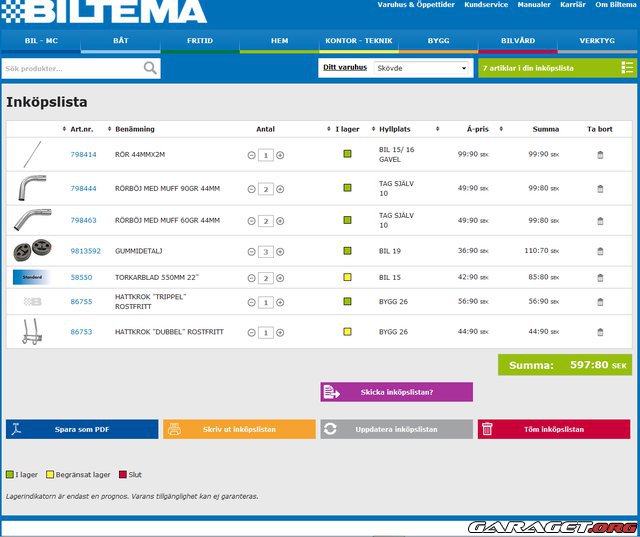Decrease GUMMIDETALJ quantity with minus icon

coord(251,252)
